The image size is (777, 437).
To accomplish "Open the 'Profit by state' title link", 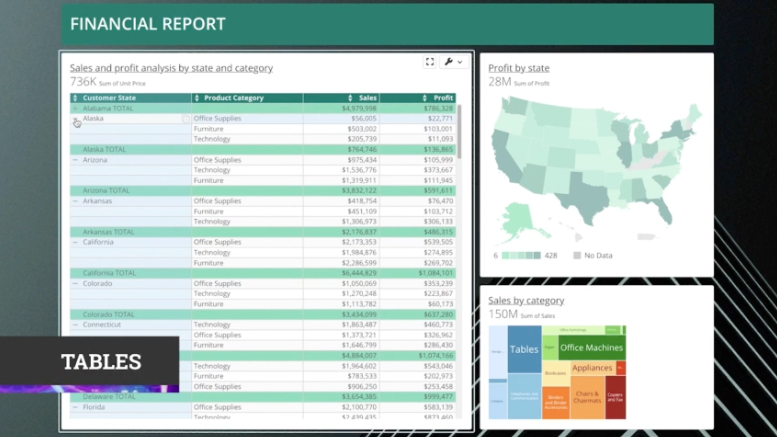I will point(518,68).
